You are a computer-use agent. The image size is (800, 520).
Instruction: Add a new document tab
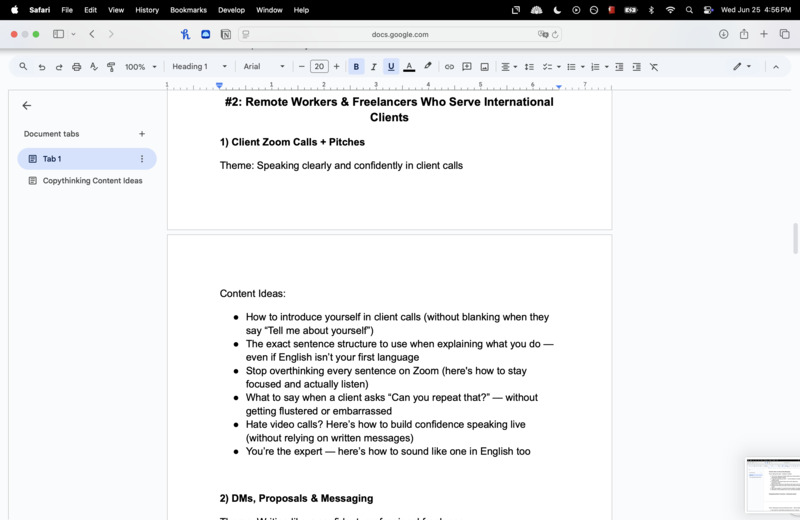click(x=142, y=134)
